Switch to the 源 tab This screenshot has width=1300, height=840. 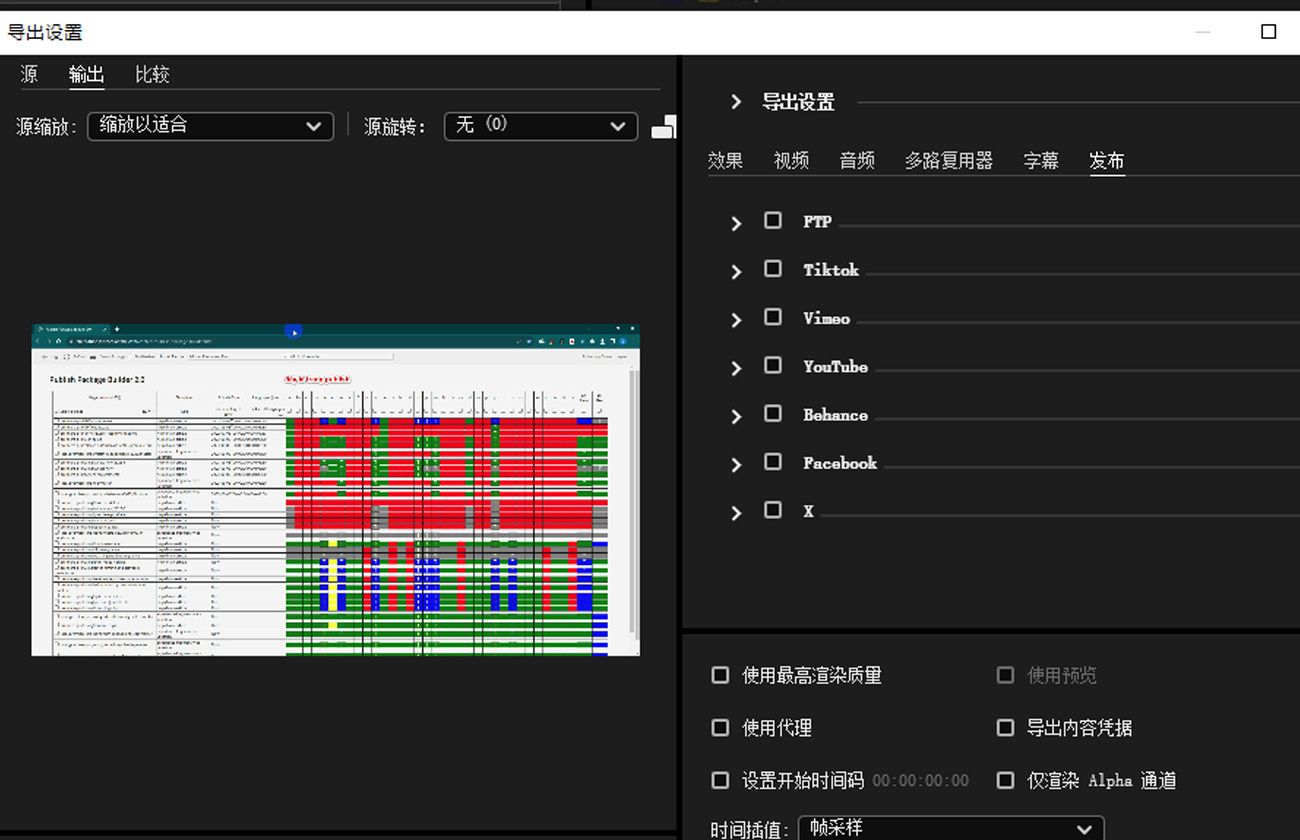tap(28, 74)
